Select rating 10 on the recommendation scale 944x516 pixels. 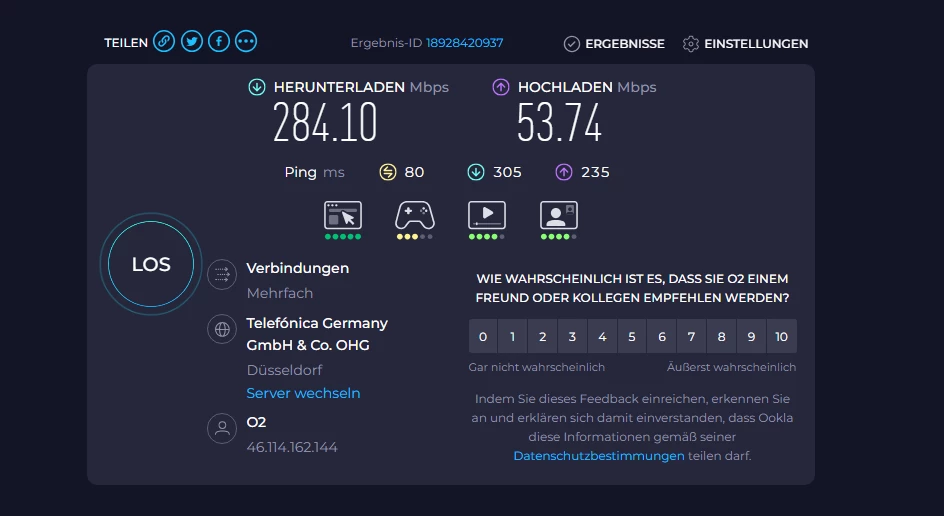click(782, 337)
